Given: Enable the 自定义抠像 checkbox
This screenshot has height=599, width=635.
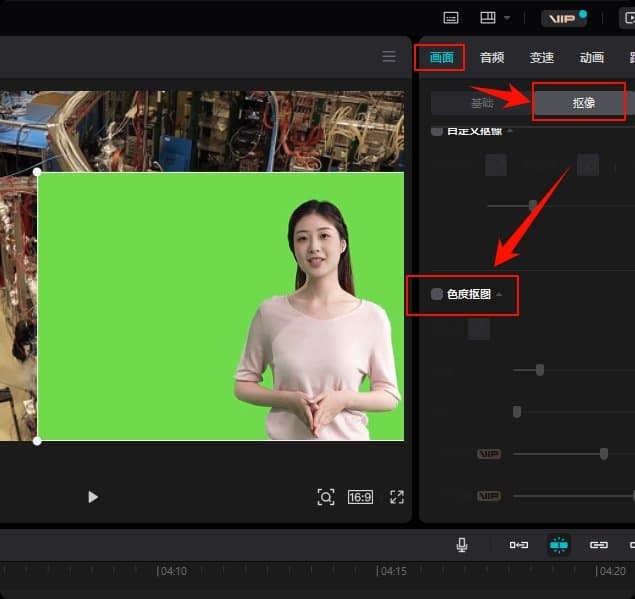Looking at the screenshot, I should (436, 131).
